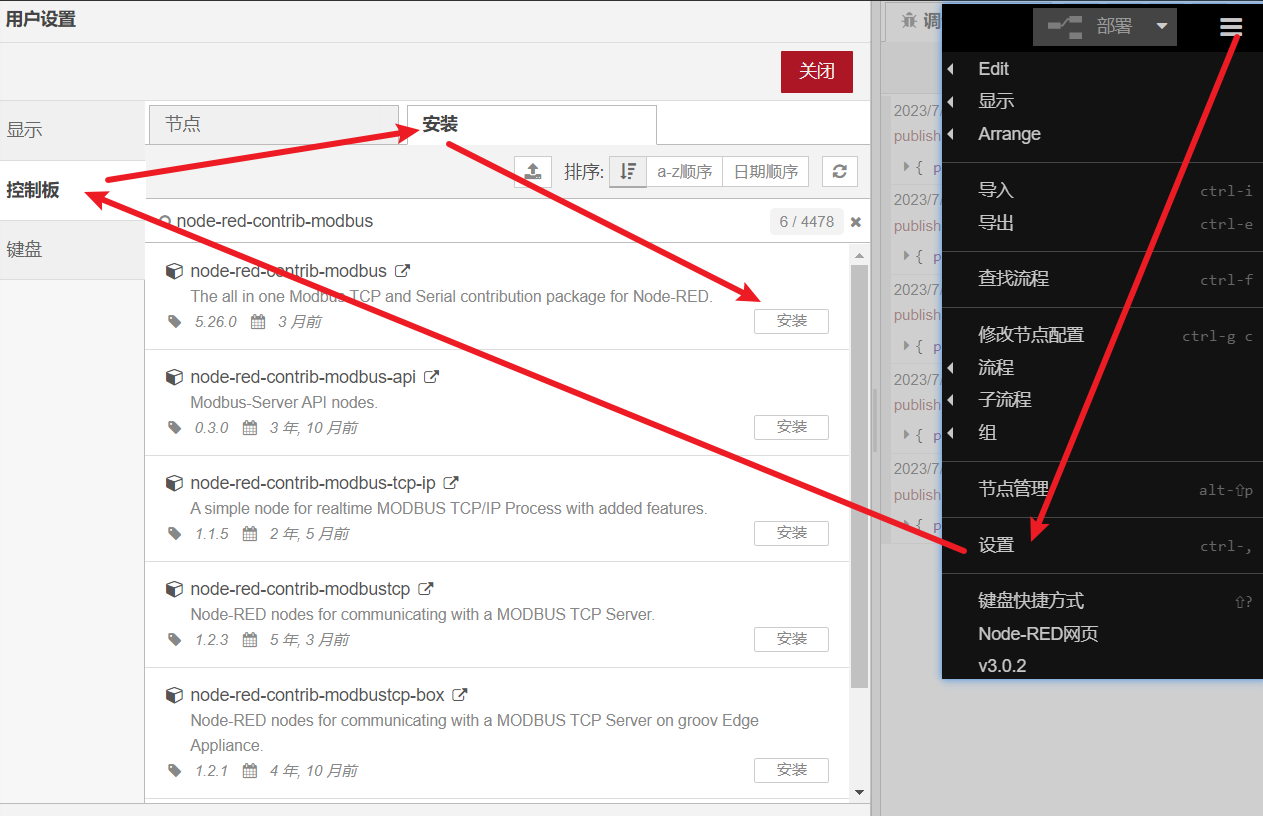Switch sorting to a-z顺序
Screen dimensions: 1263x816
click(x=685, y=171)
